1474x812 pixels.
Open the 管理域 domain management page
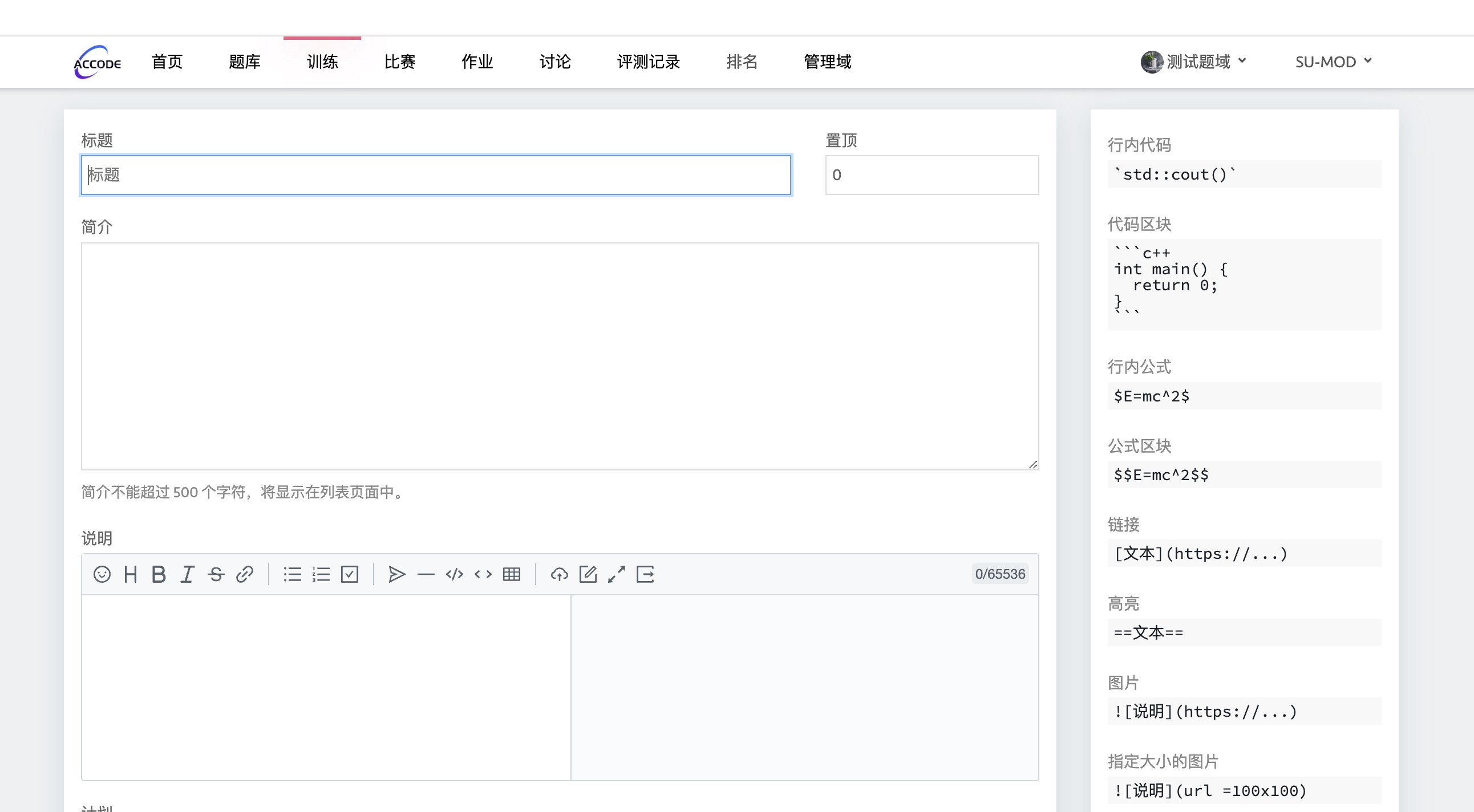(827, 62)
